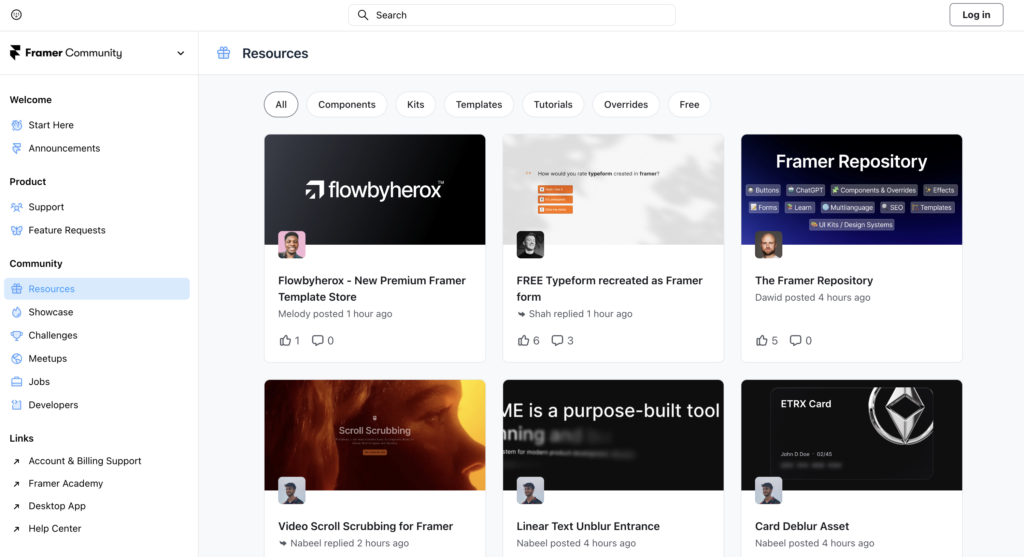Show the Tutorials filter
This screenshot has height=557, width=1024.
tap(553, 104)
